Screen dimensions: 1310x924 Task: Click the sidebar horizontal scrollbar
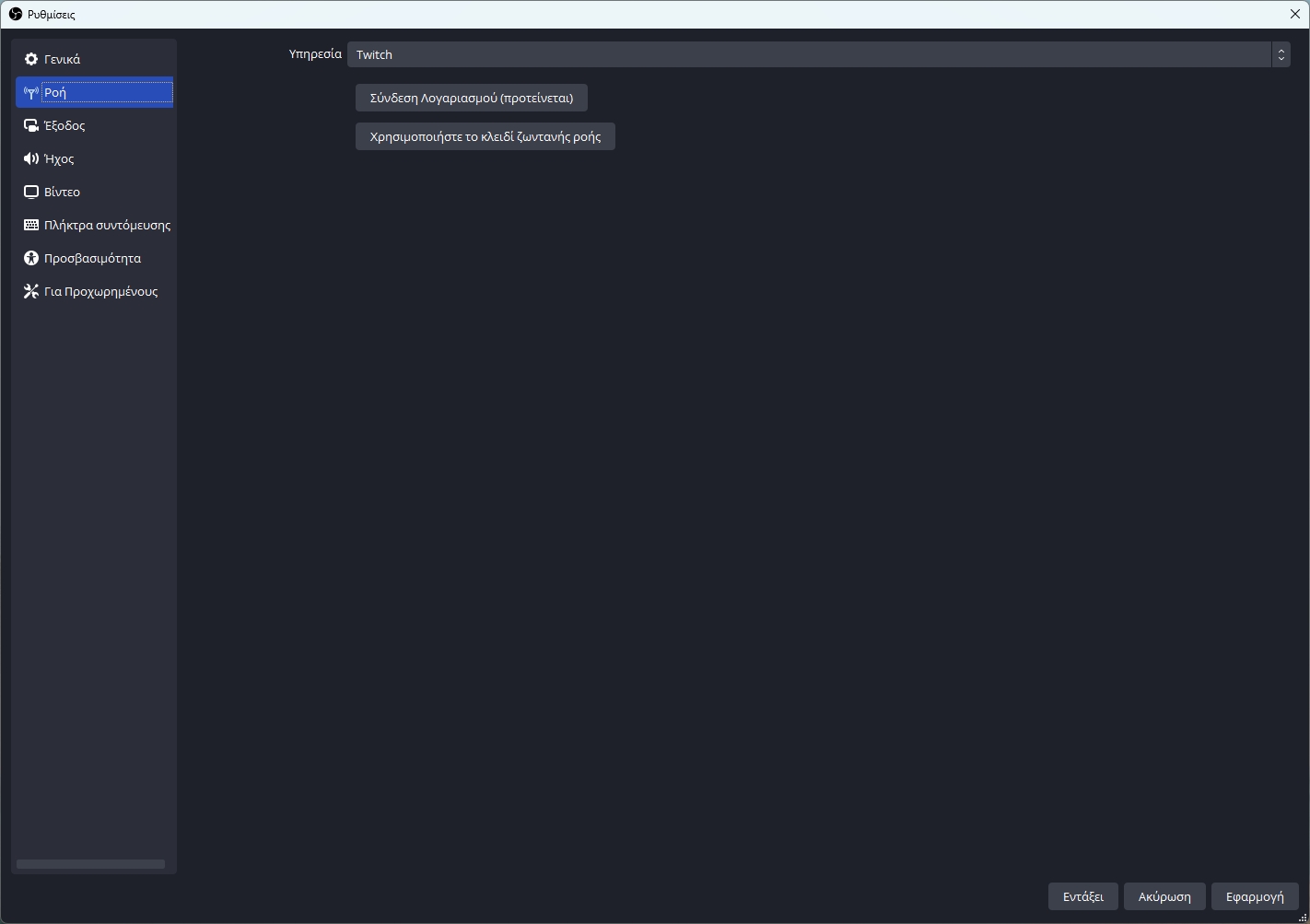[x=90, y=864]
